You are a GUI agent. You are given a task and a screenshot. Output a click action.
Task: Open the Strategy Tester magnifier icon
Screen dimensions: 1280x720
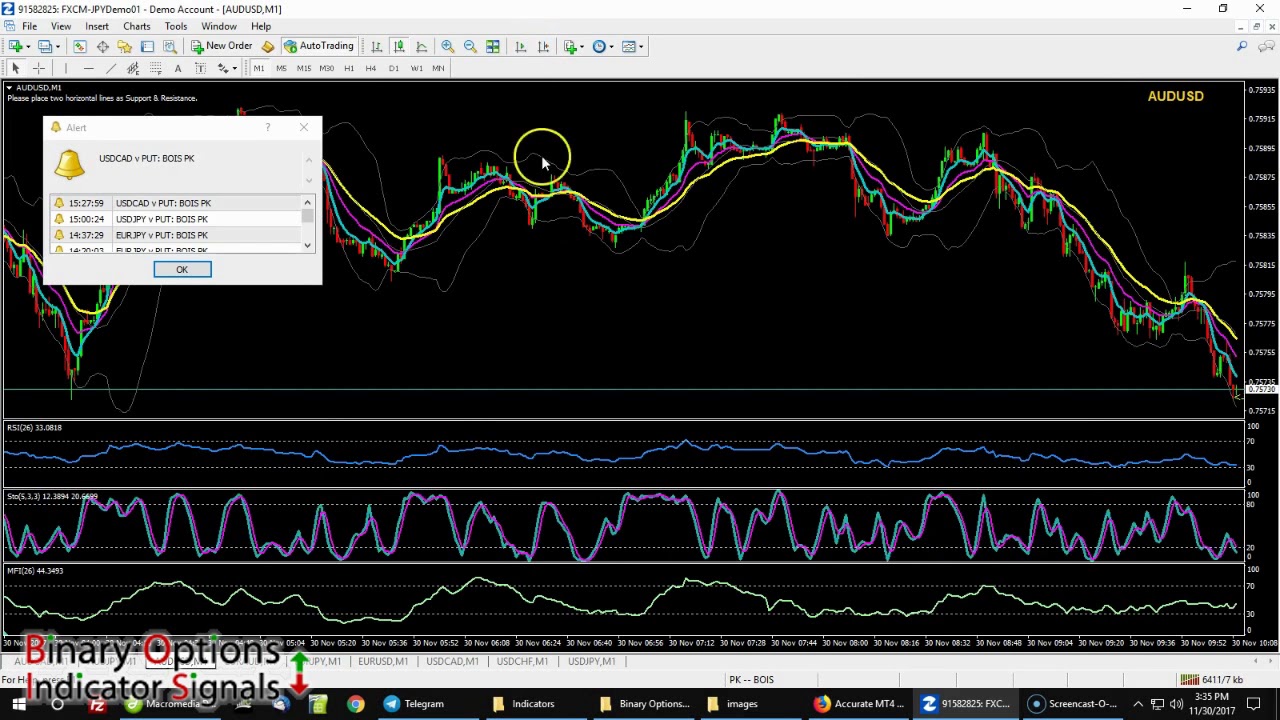[x=170, y=46]
